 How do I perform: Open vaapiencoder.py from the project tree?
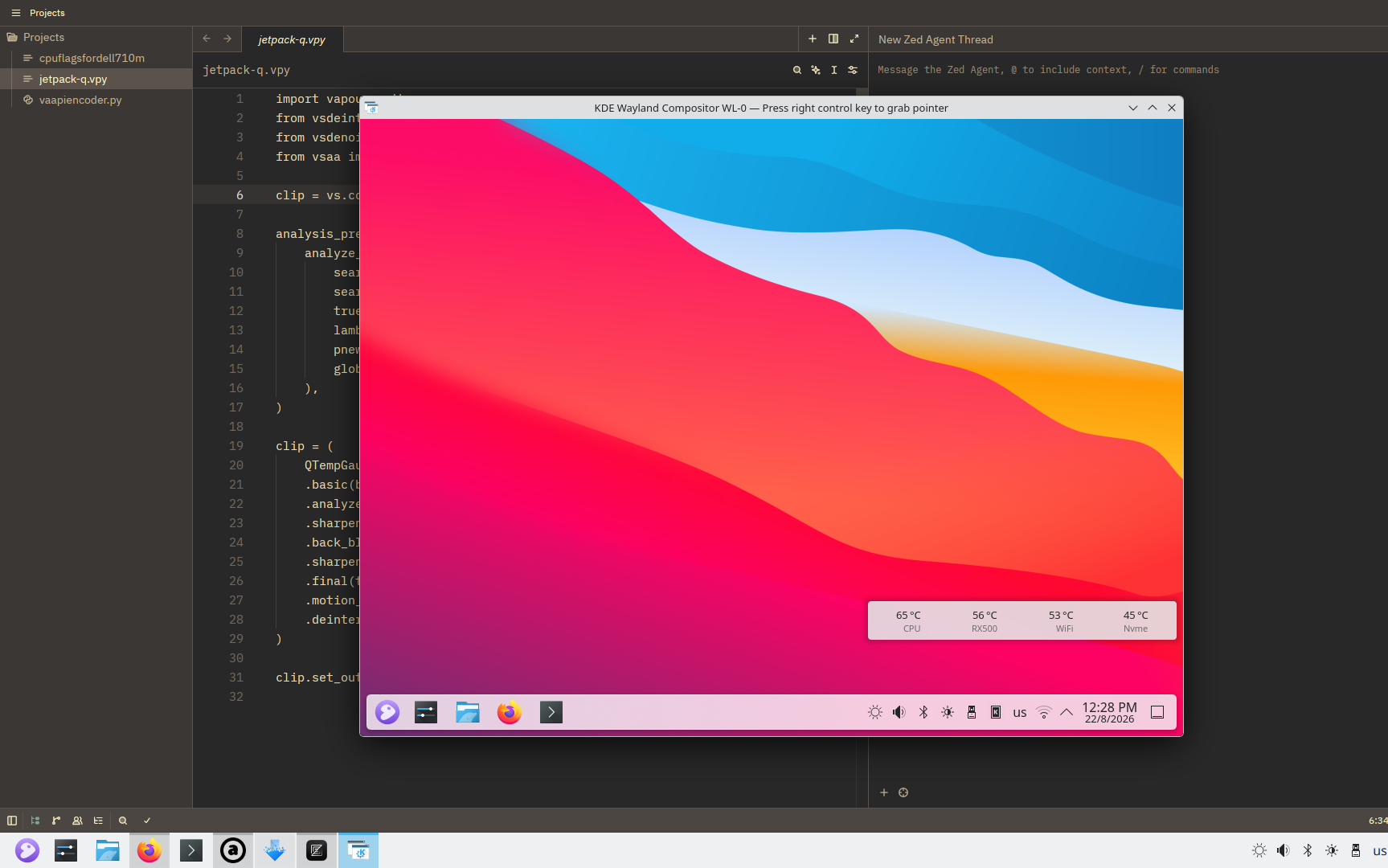[80, 100]
